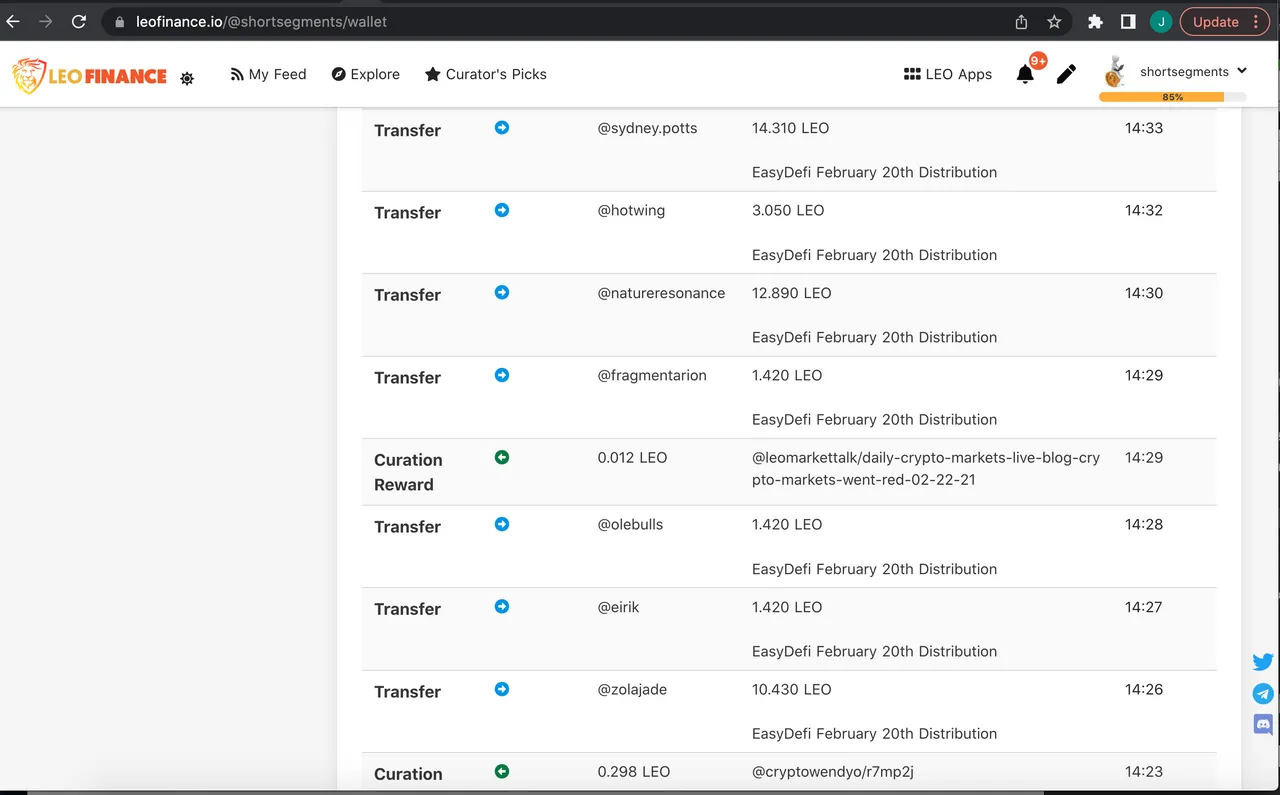
Task: Open the @zolajade profile link
Action: point(632,689)
